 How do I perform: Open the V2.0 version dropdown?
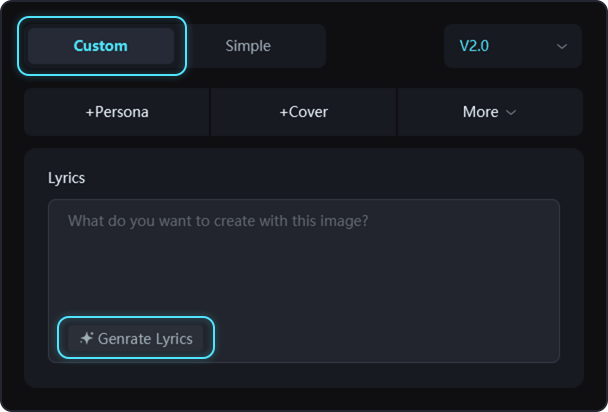512,46
